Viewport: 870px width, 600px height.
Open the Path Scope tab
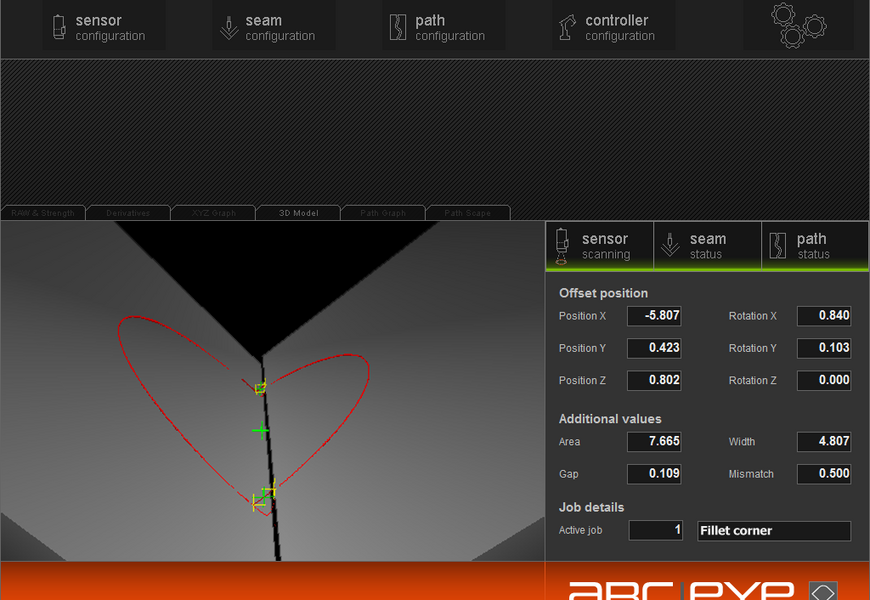[467, 213]
